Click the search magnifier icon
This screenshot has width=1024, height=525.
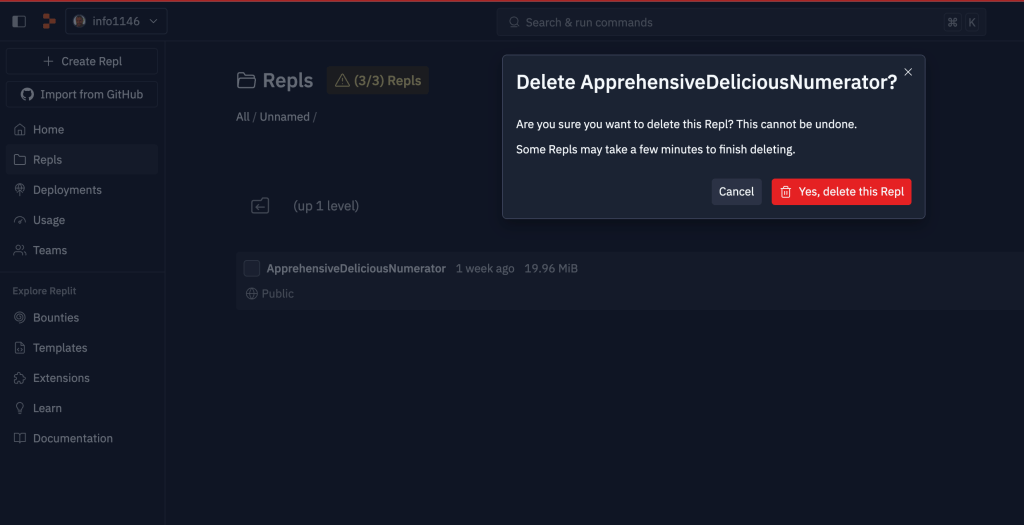tap(514, 22)
